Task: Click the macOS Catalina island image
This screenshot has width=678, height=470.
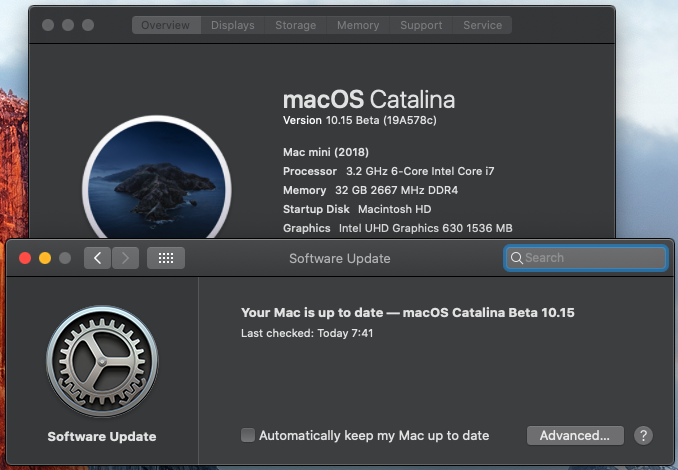Action: [157, 179]
